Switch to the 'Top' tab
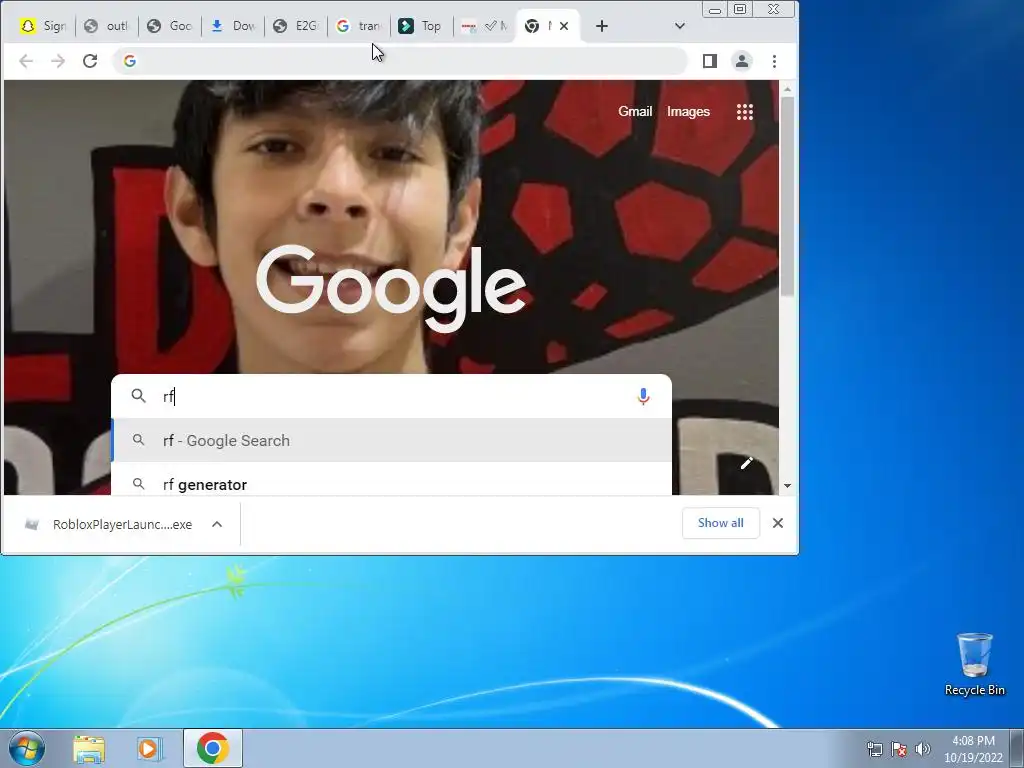1024x768 pixels. (x=421, y=26)
